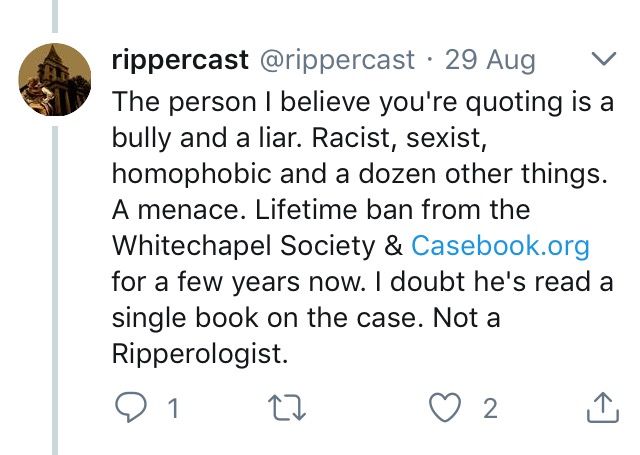Viewport: 640px width, 455px height.
Task: Expand the tweet options chevron
Action: [x=603, y=60]
